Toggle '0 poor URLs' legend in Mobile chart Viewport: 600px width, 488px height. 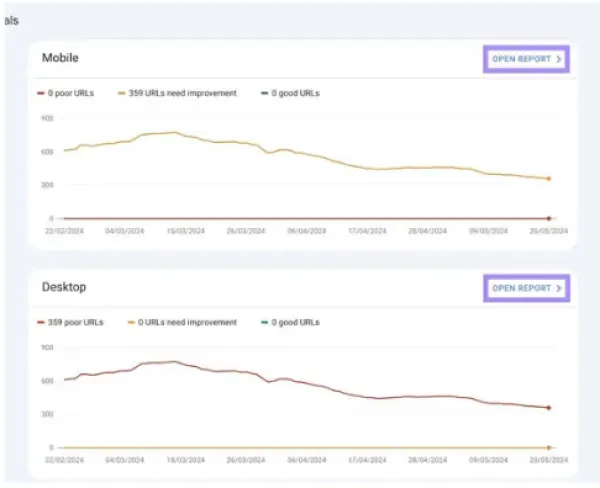pyautogui.click(x=65, y=93)
